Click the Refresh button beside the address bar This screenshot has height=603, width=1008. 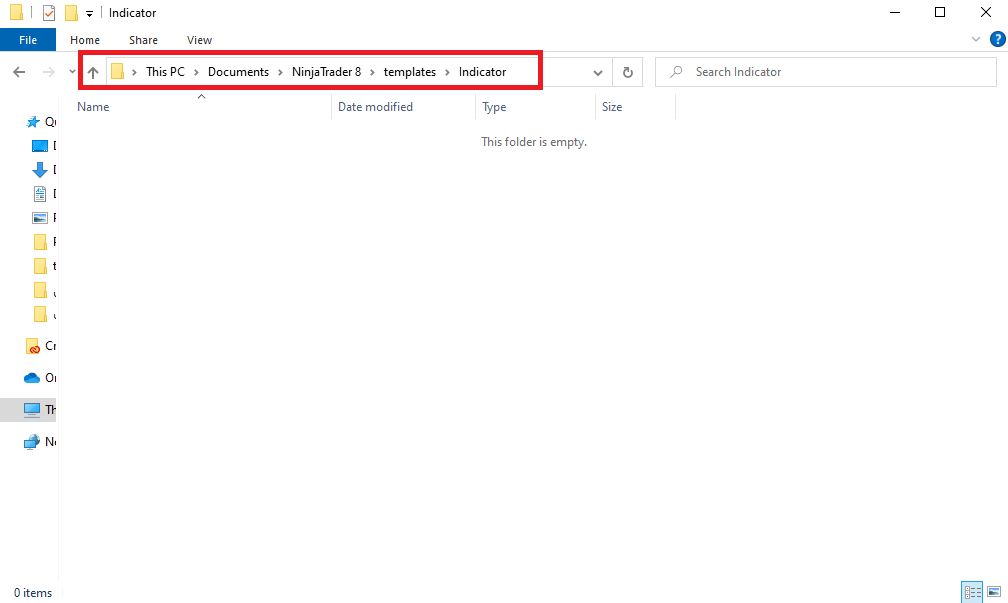(x=627, y=71)
